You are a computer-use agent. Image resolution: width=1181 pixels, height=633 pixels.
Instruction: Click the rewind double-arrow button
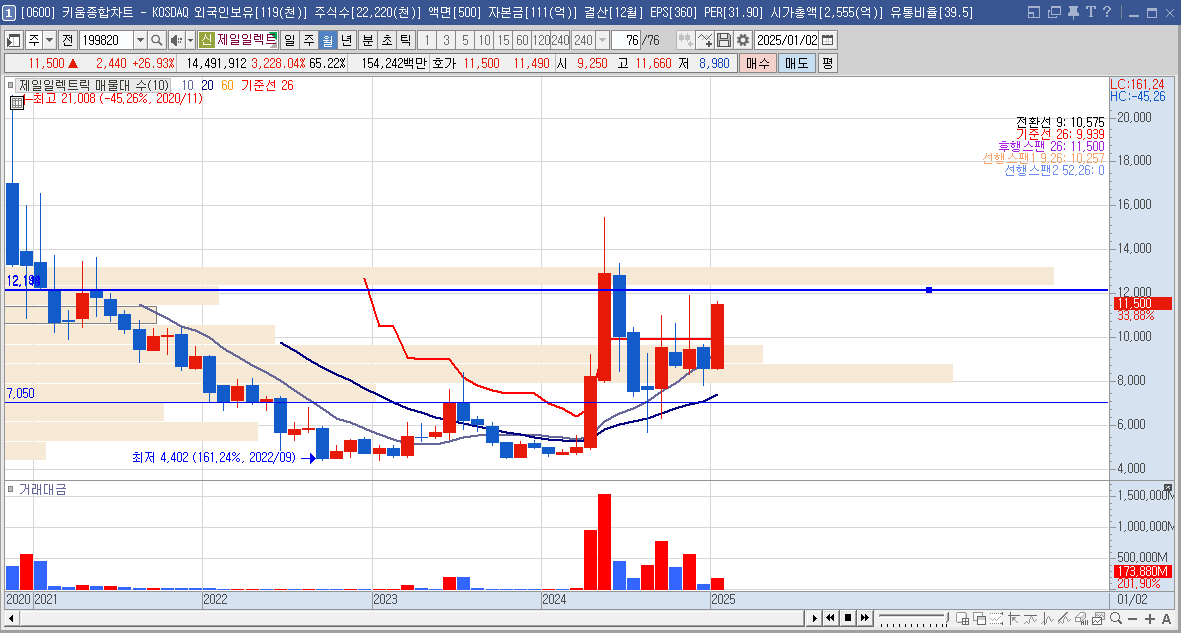(831, 618)
